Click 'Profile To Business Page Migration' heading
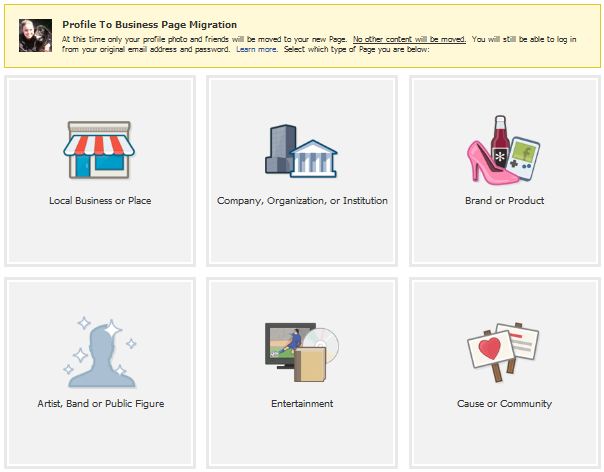This screenshot has height=472, width=604. (x=149, y=25)
